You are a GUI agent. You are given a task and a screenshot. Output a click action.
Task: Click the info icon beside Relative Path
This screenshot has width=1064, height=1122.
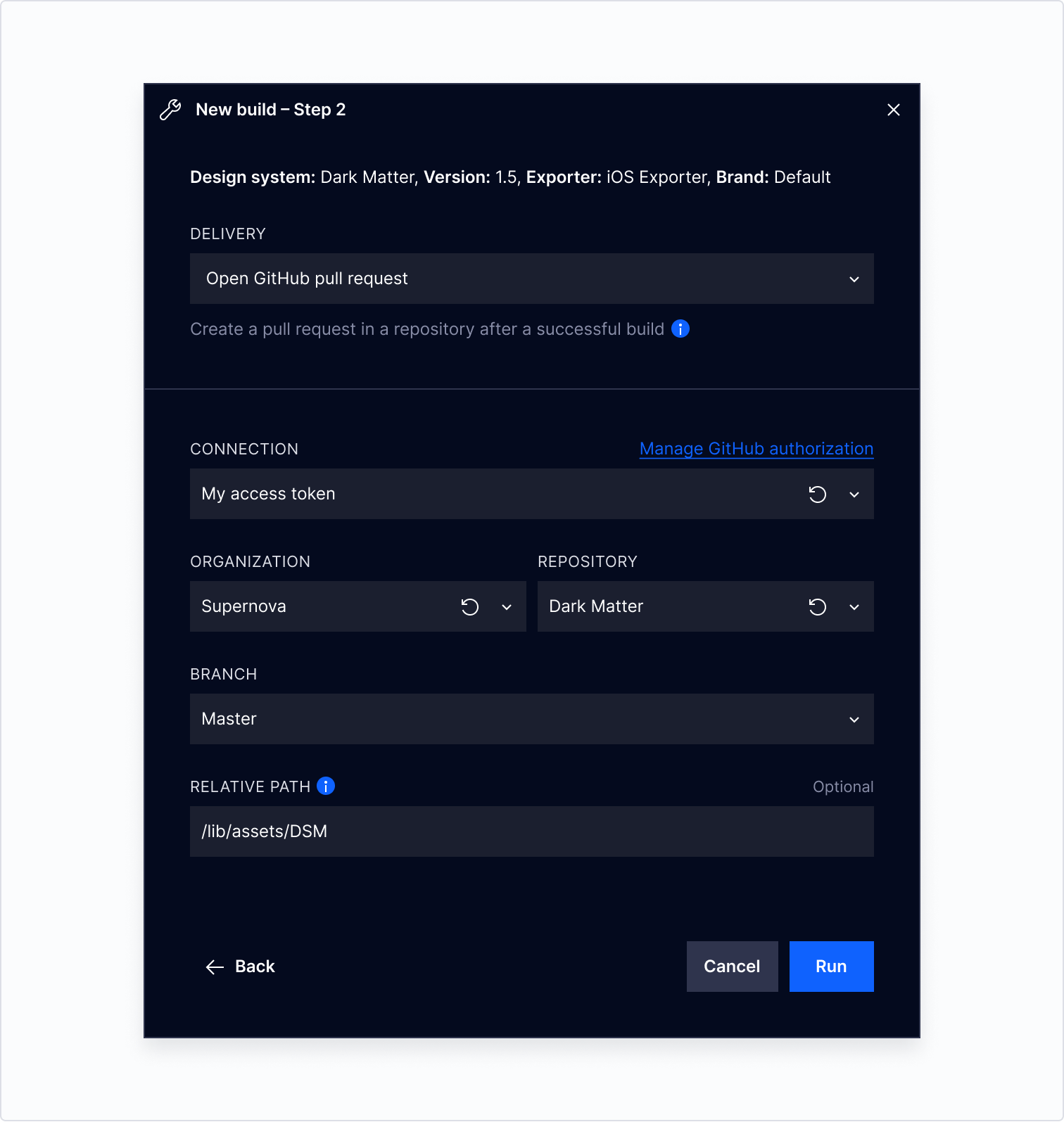coord(326,786)
